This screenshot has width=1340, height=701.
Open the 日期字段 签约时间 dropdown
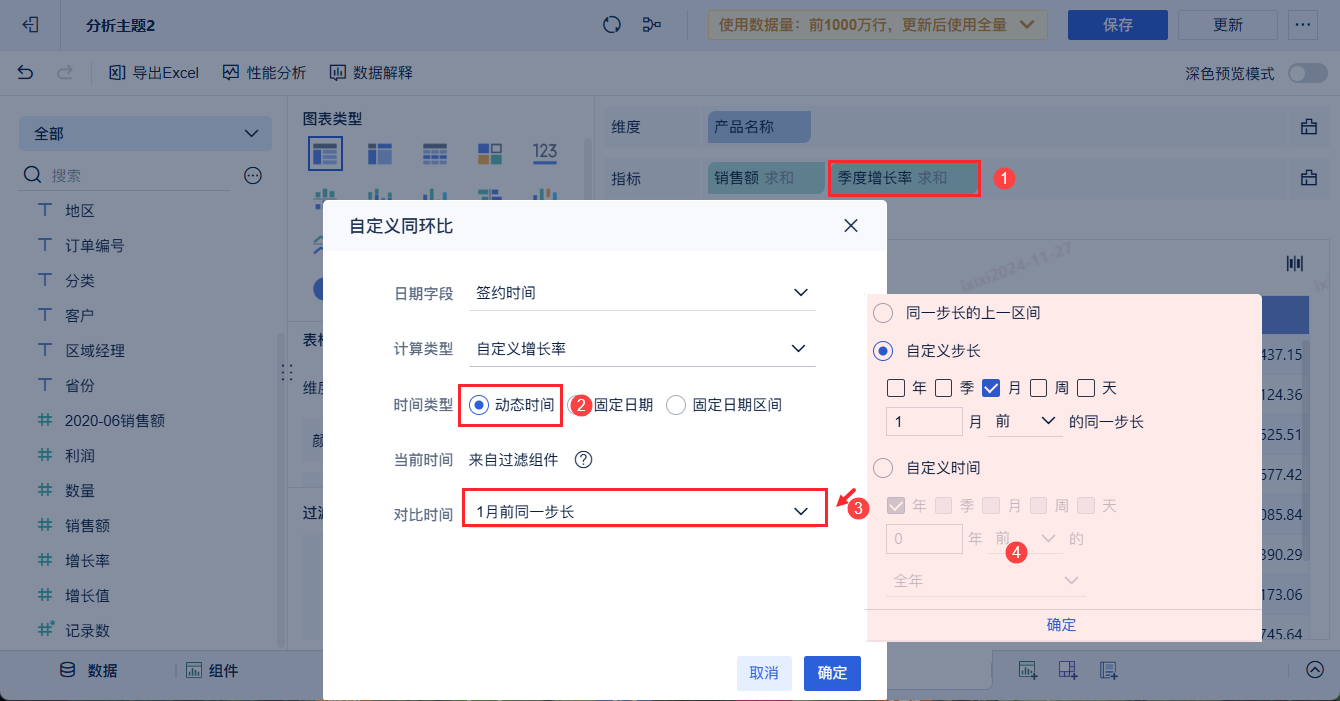pos(642,293)
